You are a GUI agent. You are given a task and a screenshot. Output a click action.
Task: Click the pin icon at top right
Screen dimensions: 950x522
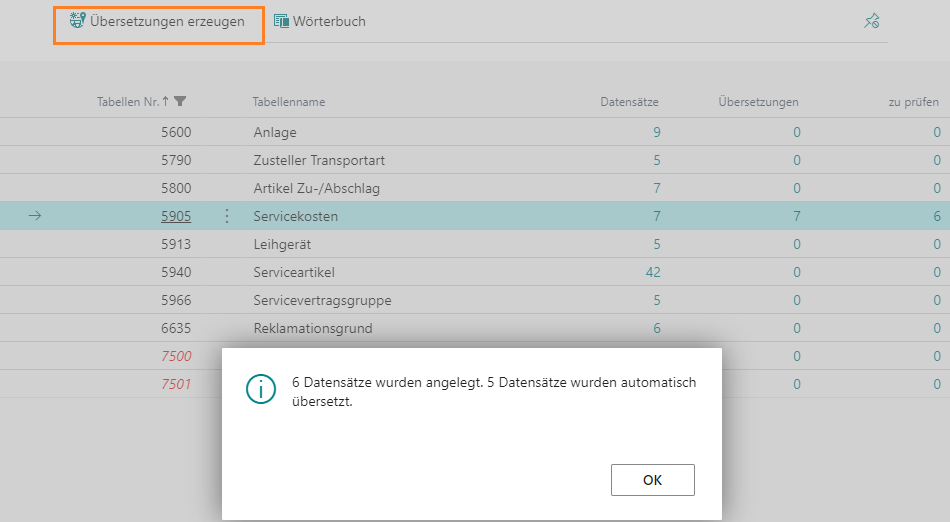[871, 21]
